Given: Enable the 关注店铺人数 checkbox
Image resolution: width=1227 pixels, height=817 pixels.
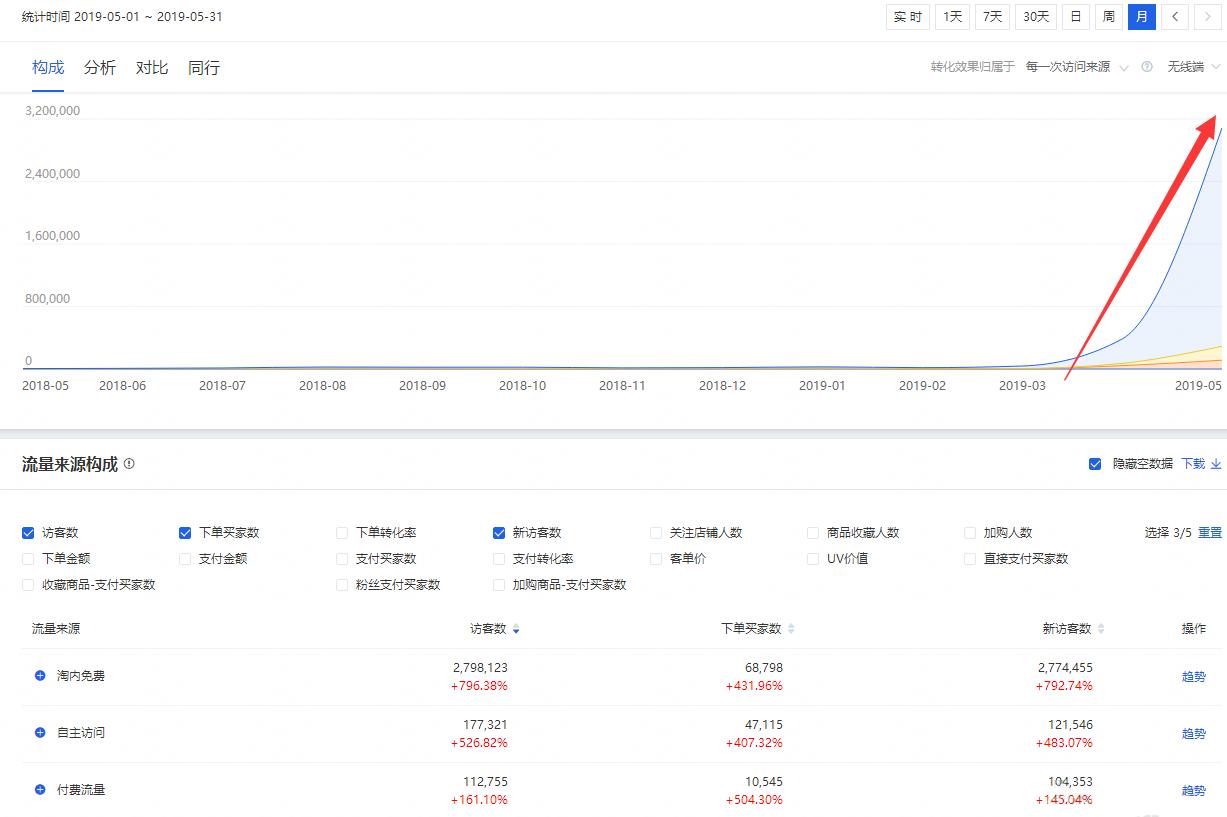Looking at the screenshot, I should tap(656, 533).
